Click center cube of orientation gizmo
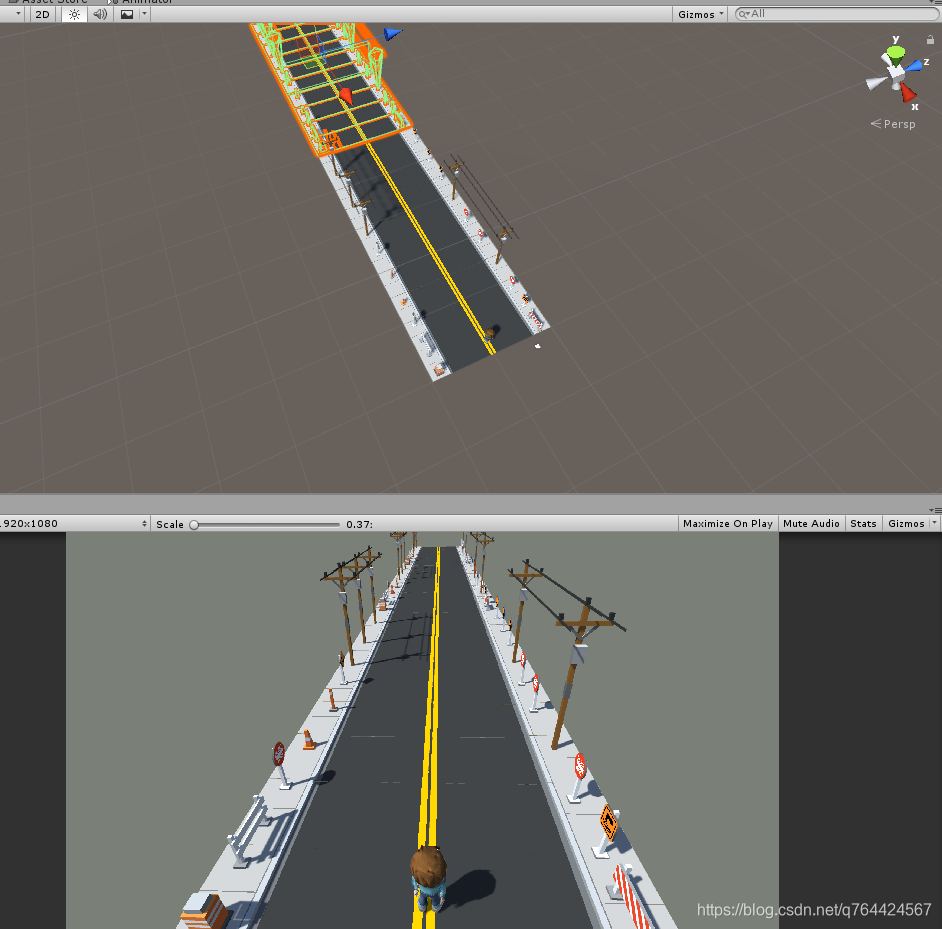This screenshot has height=929, width=942. [x=896, y=74]
